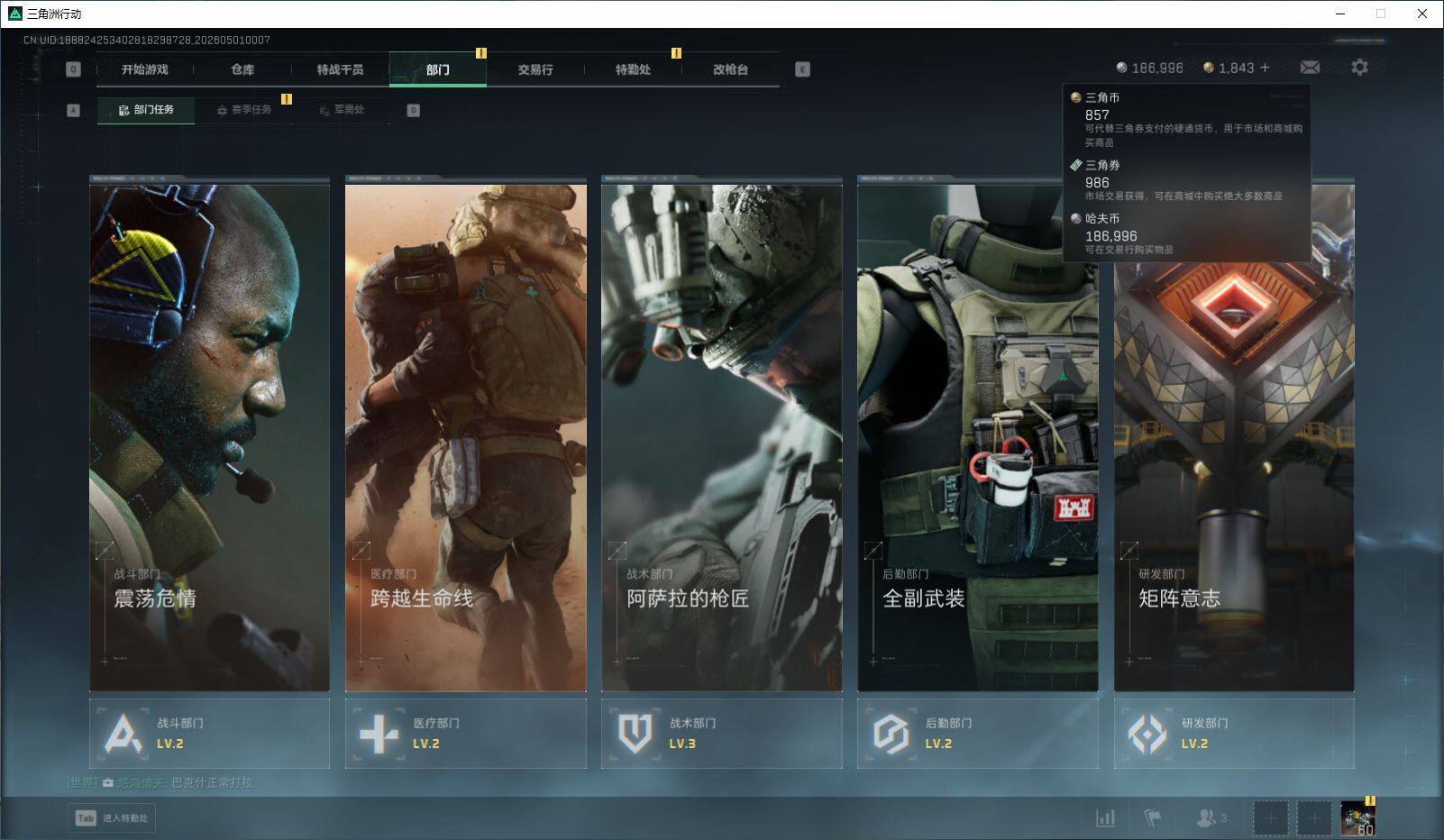The image size is (1444, 840).
Task: Go to the 交易行 tab
Action: pyautogui.click(x=535, y=69)
